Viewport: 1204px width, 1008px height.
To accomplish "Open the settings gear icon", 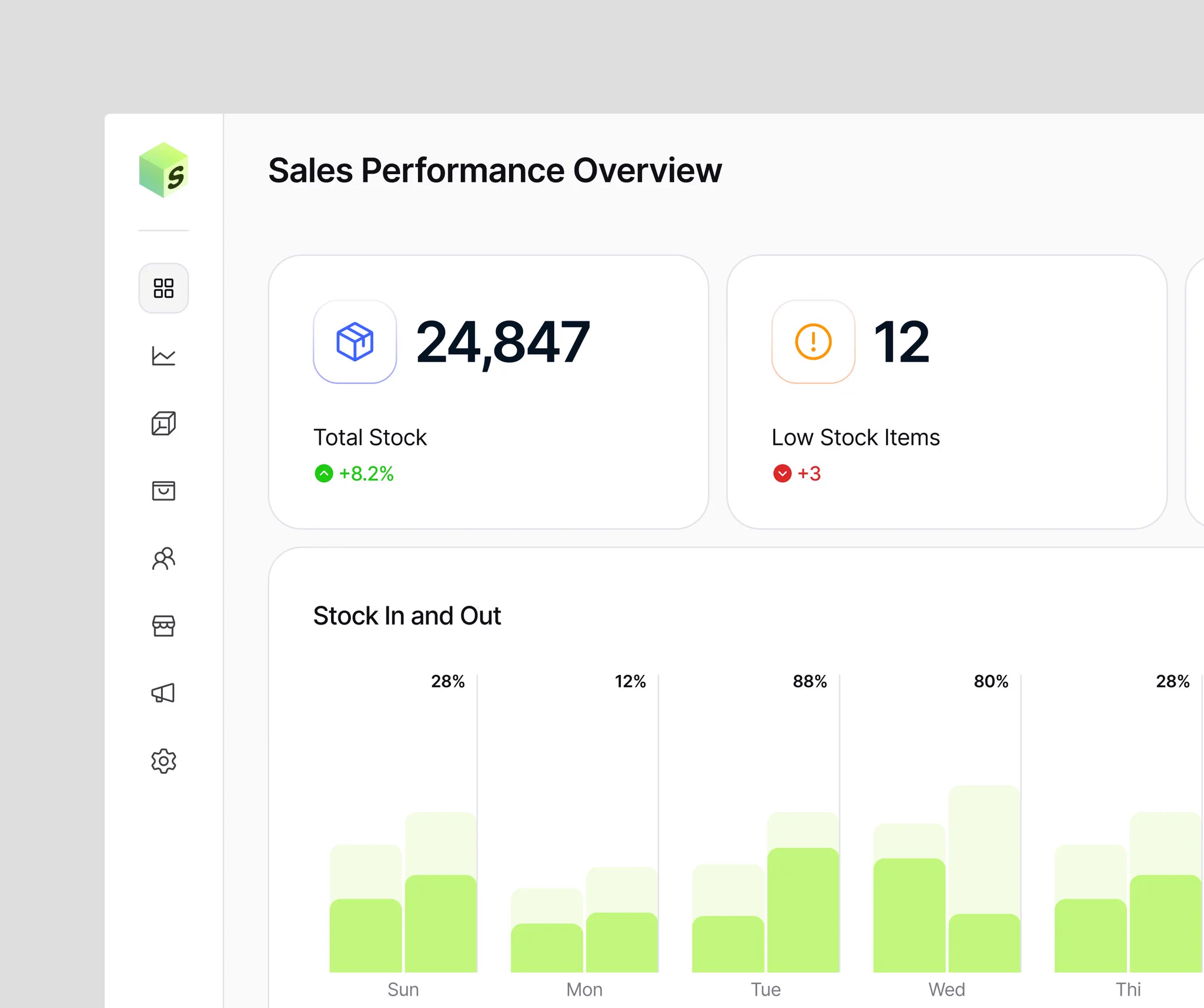I will pyautogui.click(x=163, y=761).
